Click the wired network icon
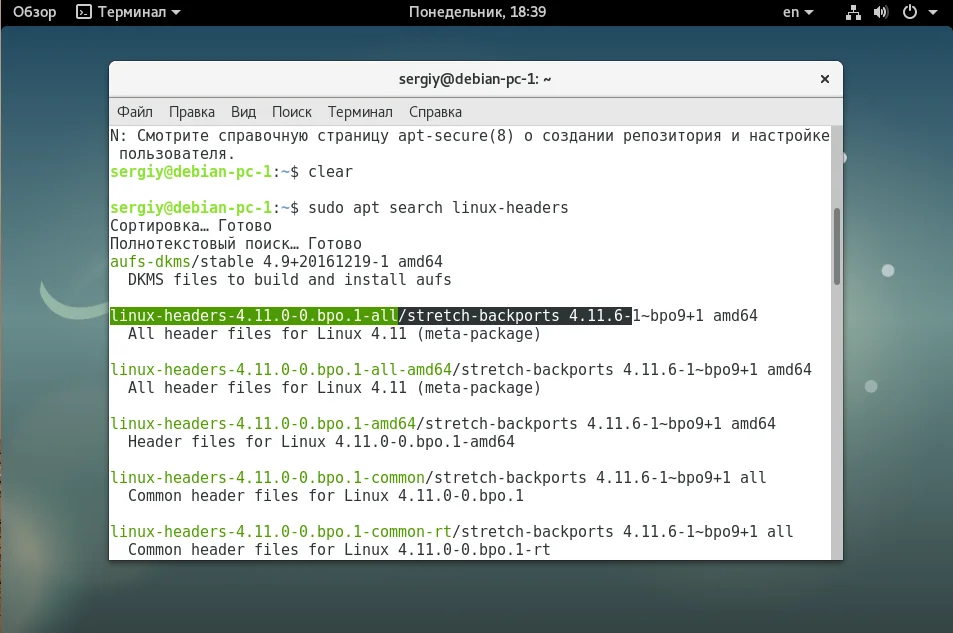Viewport: 953px width, 633px height. pos(853,12)
